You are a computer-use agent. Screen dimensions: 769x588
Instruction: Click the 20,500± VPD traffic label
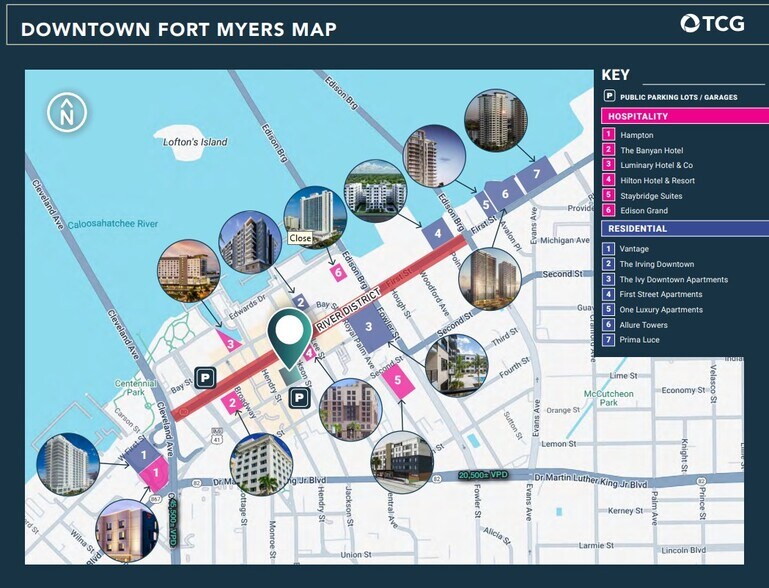(x=489, y=476)
